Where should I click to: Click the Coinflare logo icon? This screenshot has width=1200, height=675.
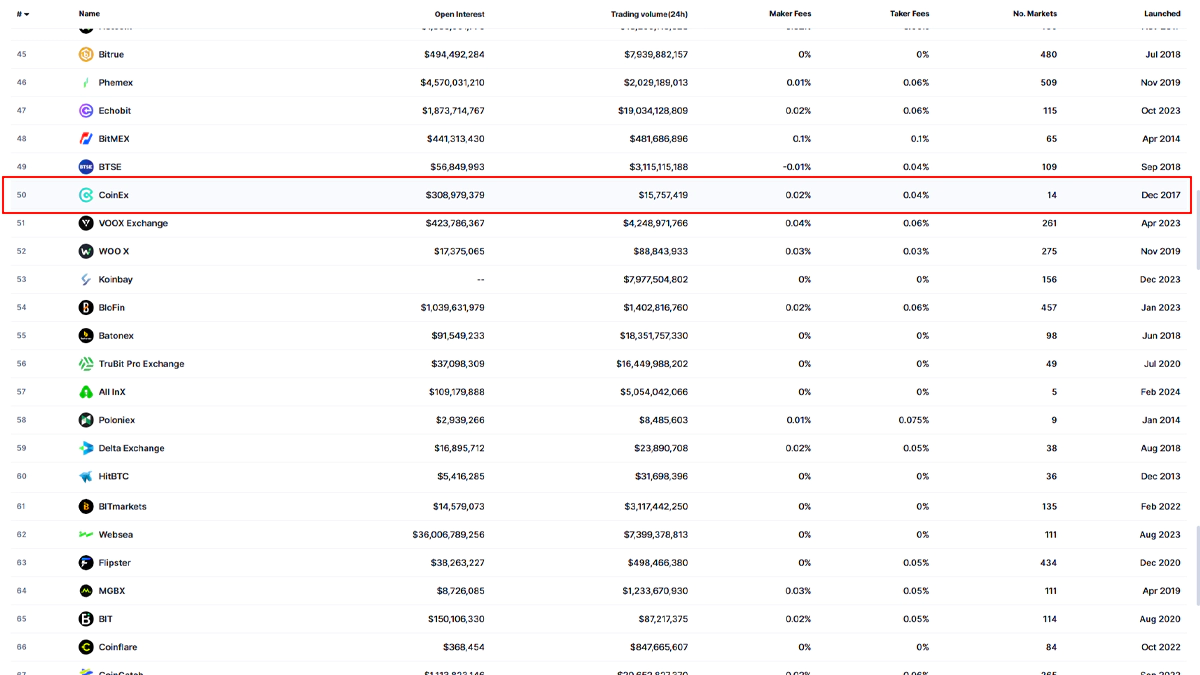pos(86,647)
